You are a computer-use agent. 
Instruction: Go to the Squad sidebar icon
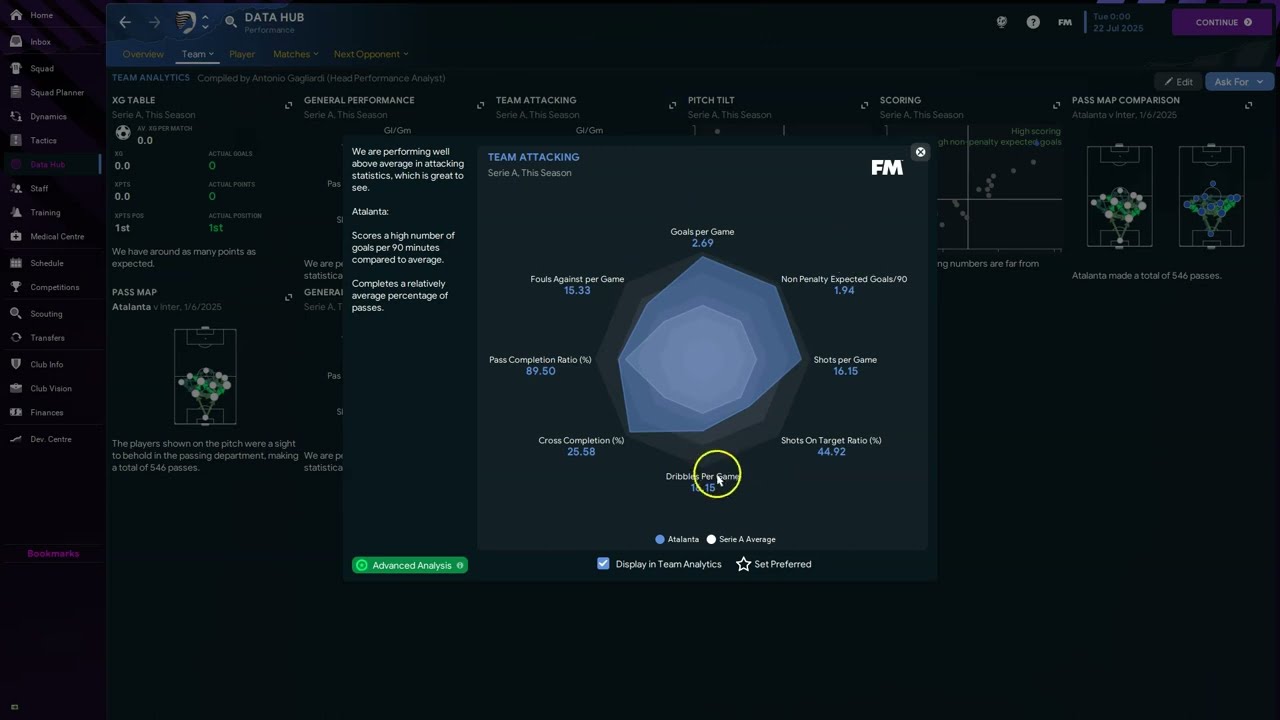pyautogui.click(x=16, y=68)
